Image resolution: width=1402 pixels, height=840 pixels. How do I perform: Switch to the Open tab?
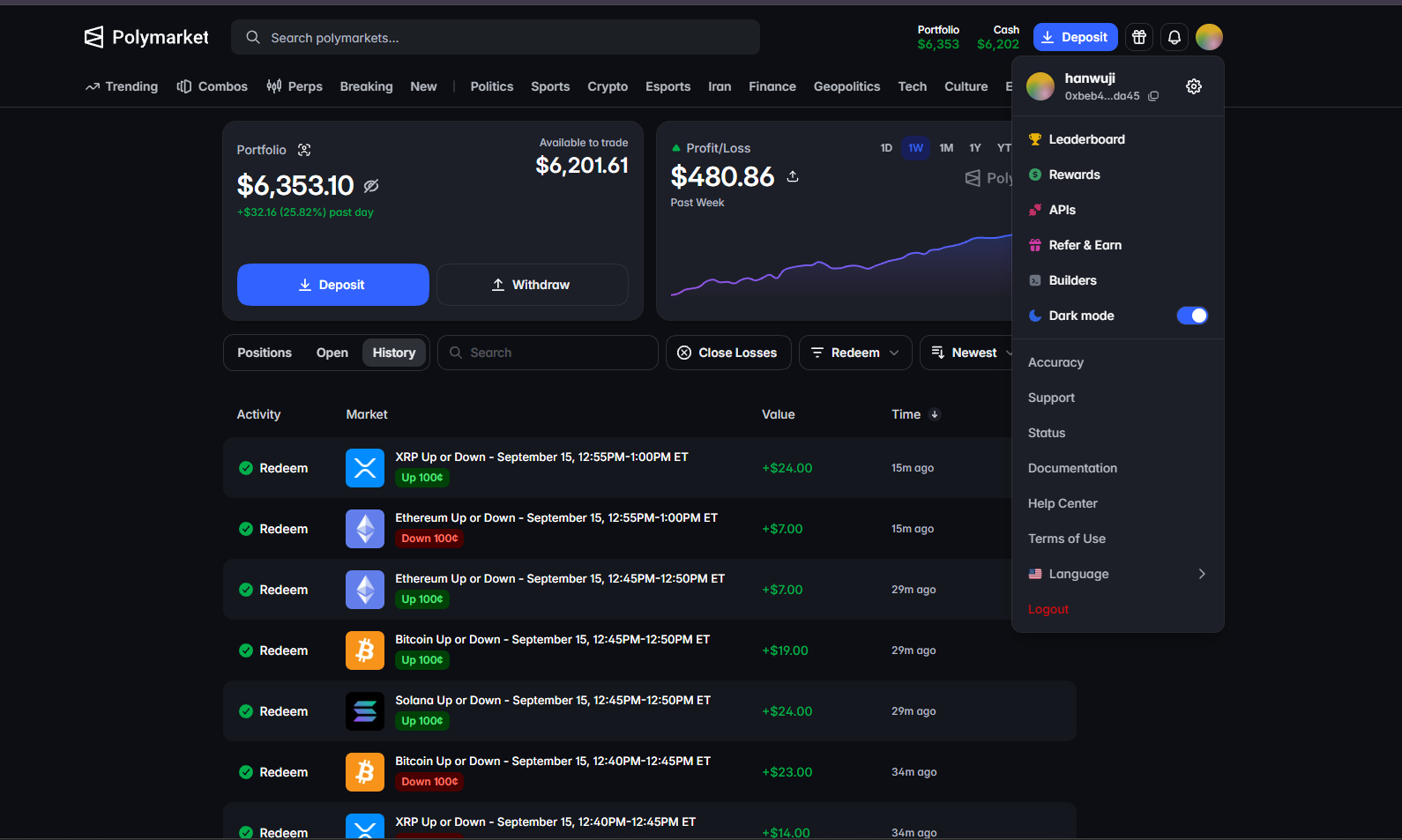[x=332, y=353]
